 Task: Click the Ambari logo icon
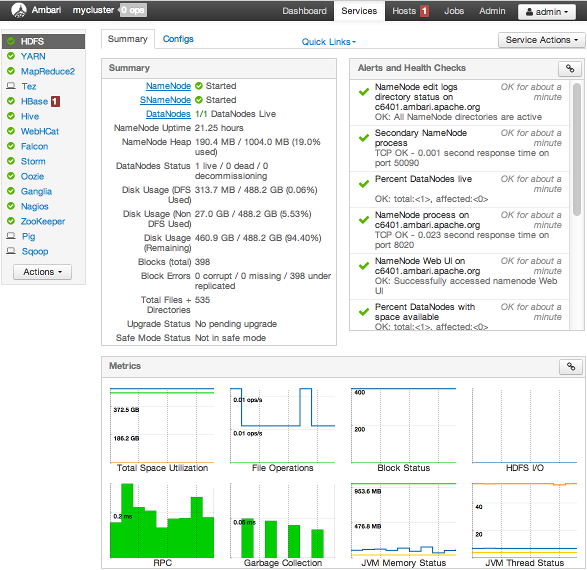[x=19, y=10]
